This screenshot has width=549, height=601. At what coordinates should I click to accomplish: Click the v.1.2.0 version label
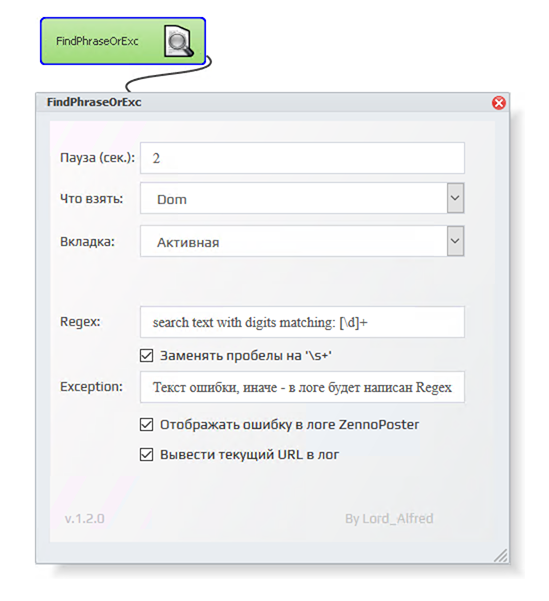click(84, 519)
